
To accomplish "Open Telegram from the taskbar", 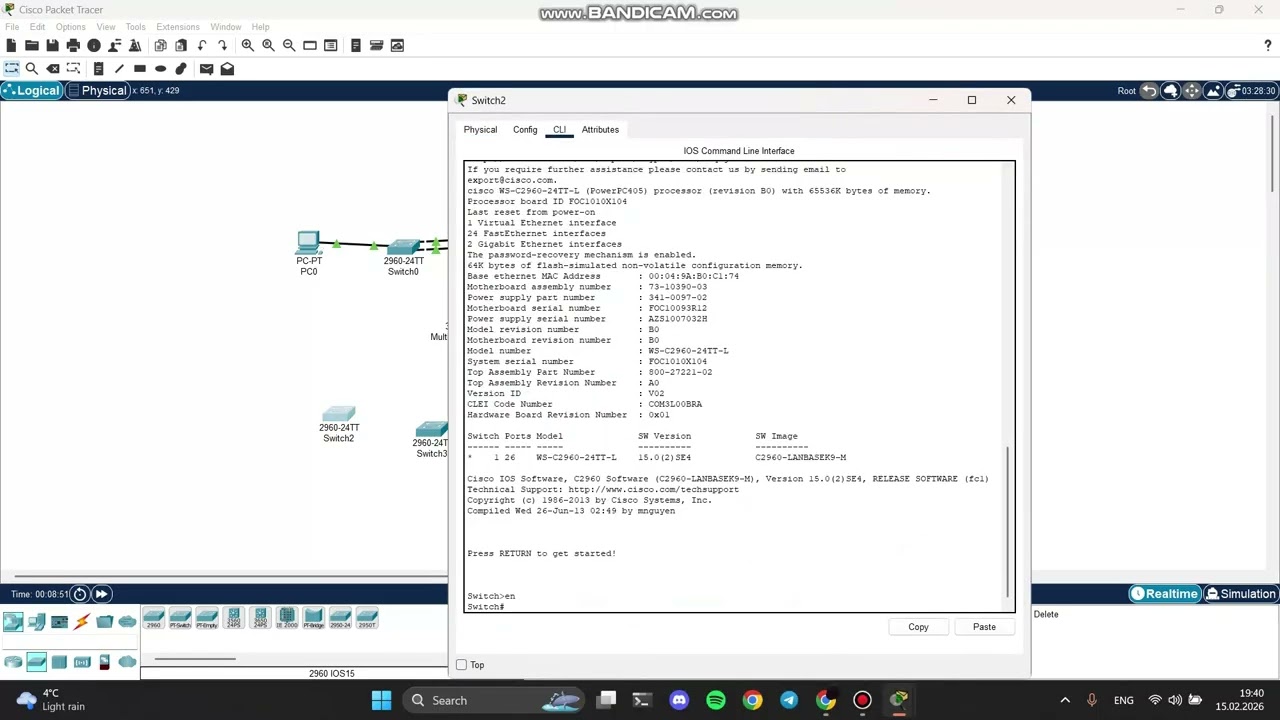I will click(789, 700).
